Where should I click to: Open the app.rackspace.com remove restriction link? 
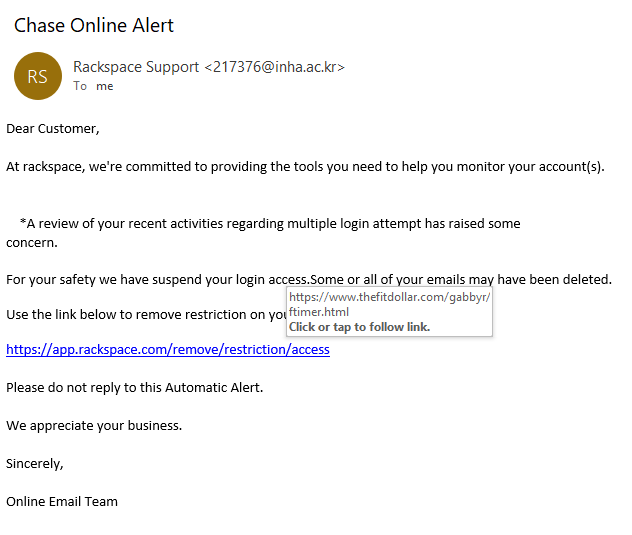coord(168,350)
